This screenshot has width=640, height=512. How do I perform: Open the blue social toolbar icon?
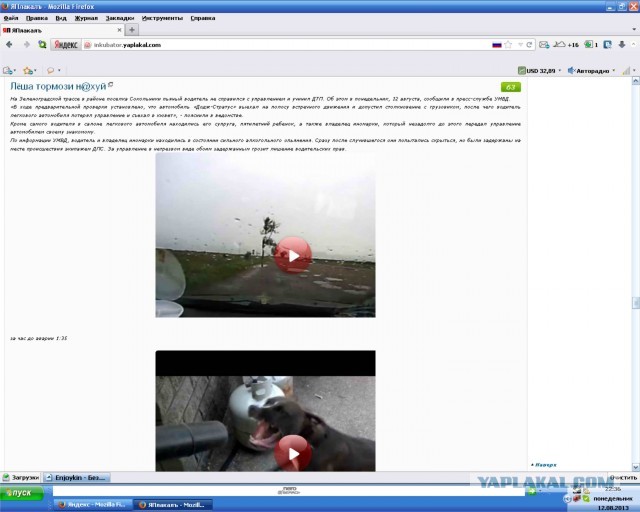click(607, 45)
